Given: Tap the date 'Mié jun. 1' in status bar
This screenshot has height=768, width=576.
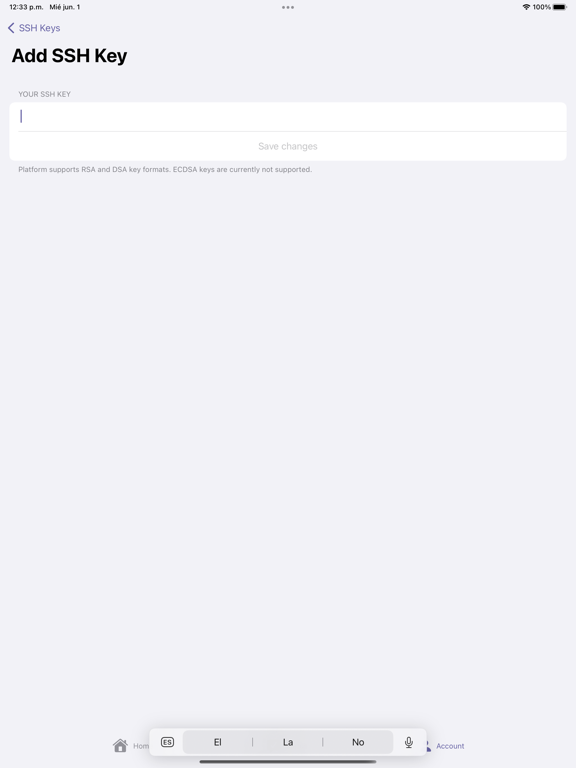Looking at the screenshot, I should coord(65,7).
